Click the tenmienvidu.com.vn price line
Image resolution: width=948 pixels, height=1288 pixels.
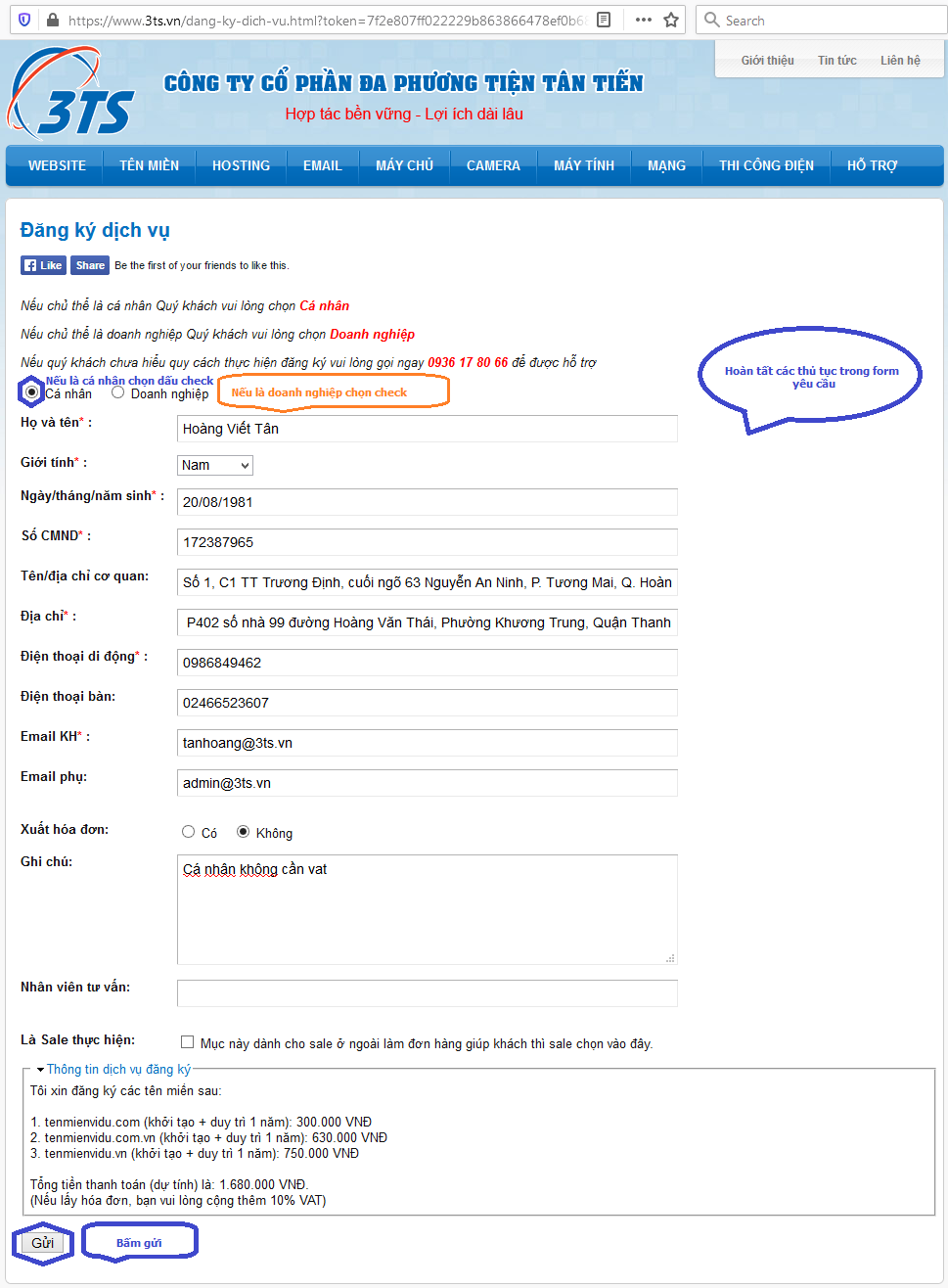point(209,1137)
